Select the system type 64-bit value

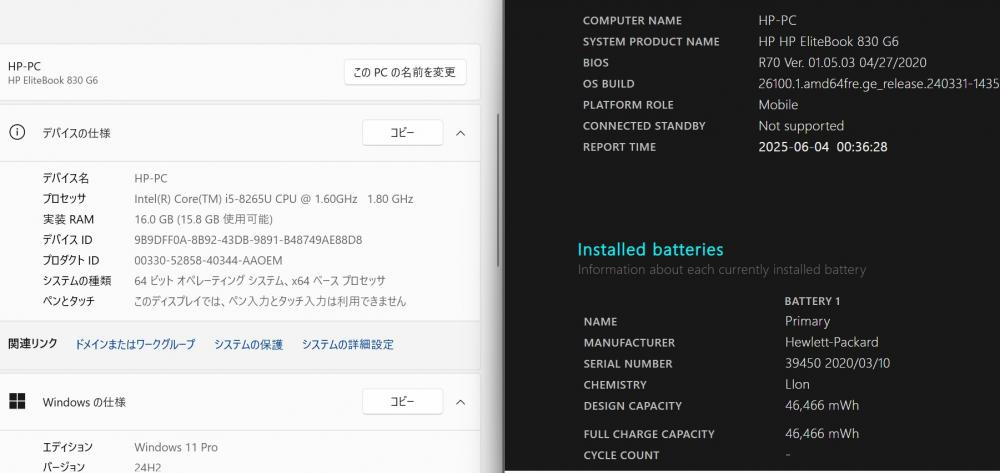260,280
